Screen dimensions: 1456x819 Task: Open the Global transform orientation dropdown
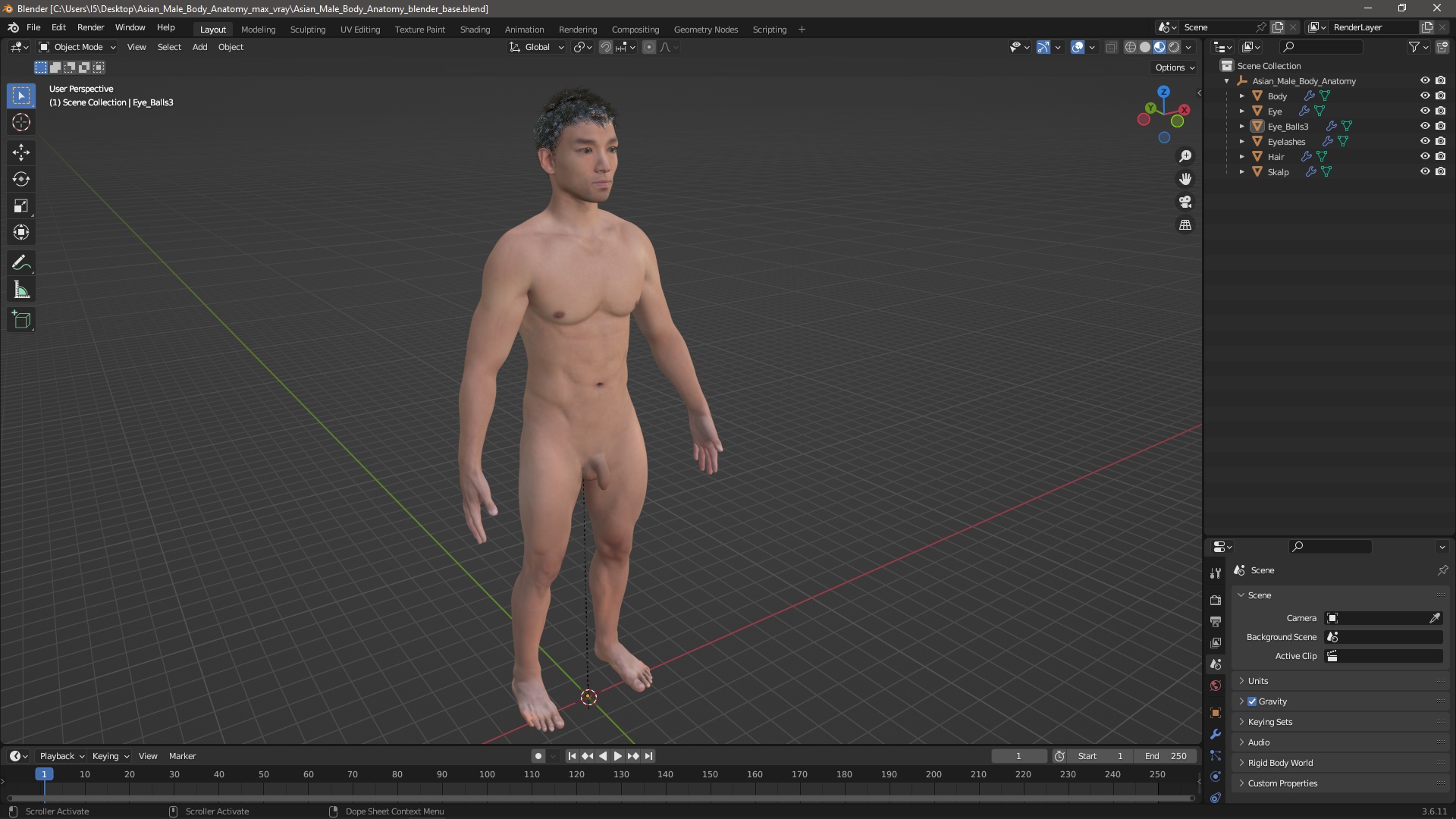(537, 47)
